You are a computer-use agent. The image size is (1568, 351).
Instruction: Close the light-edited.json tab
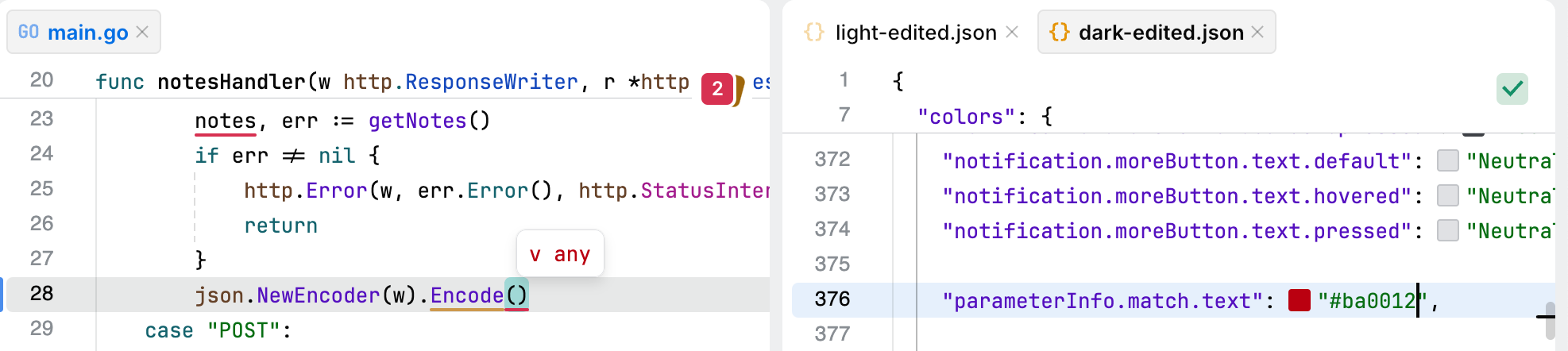[x=1012, y=32]
